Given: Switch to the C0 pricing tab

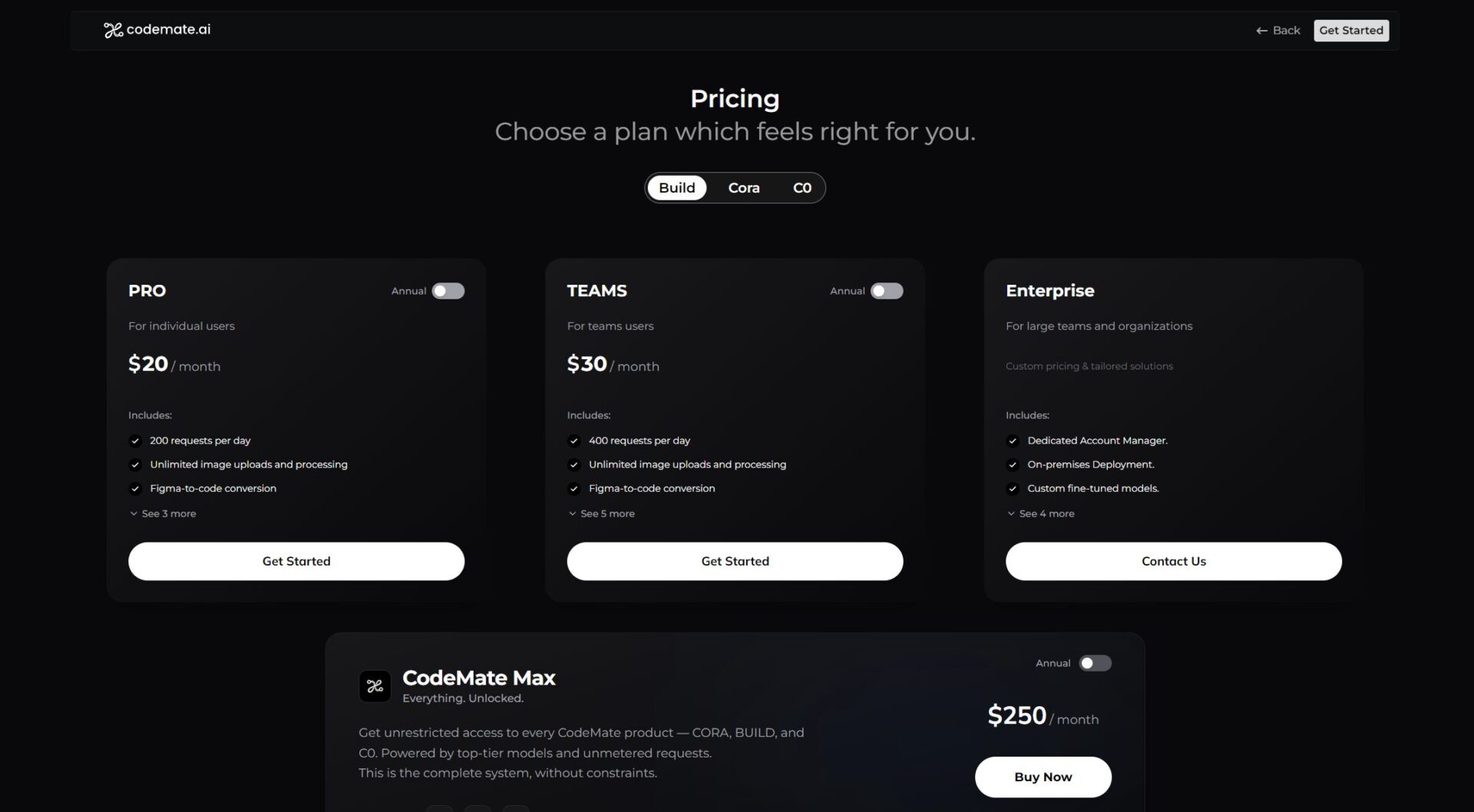Looking at the screenshot, I should [801, 187].
